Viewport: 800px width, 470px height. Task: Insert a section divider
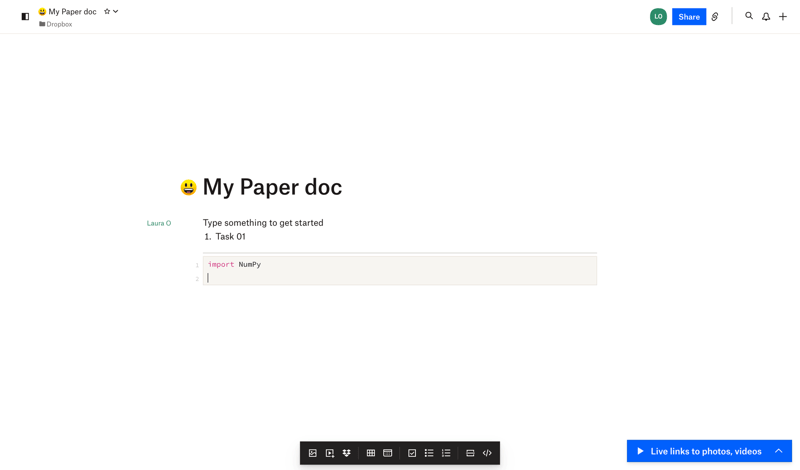[470, 453]
